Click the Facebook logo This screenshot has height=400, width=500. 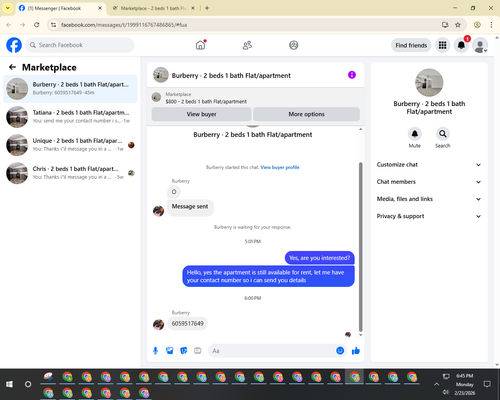pyautogui.click(x=14, y=45)
